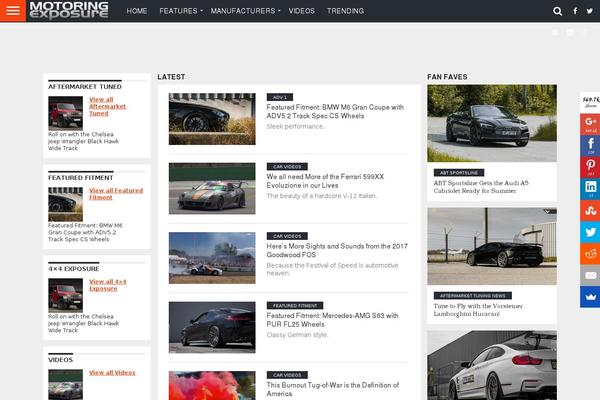The image size is (600, 400).
Task: Open Burnout Tug-of-War article headline
Action: tap(333, 389)
